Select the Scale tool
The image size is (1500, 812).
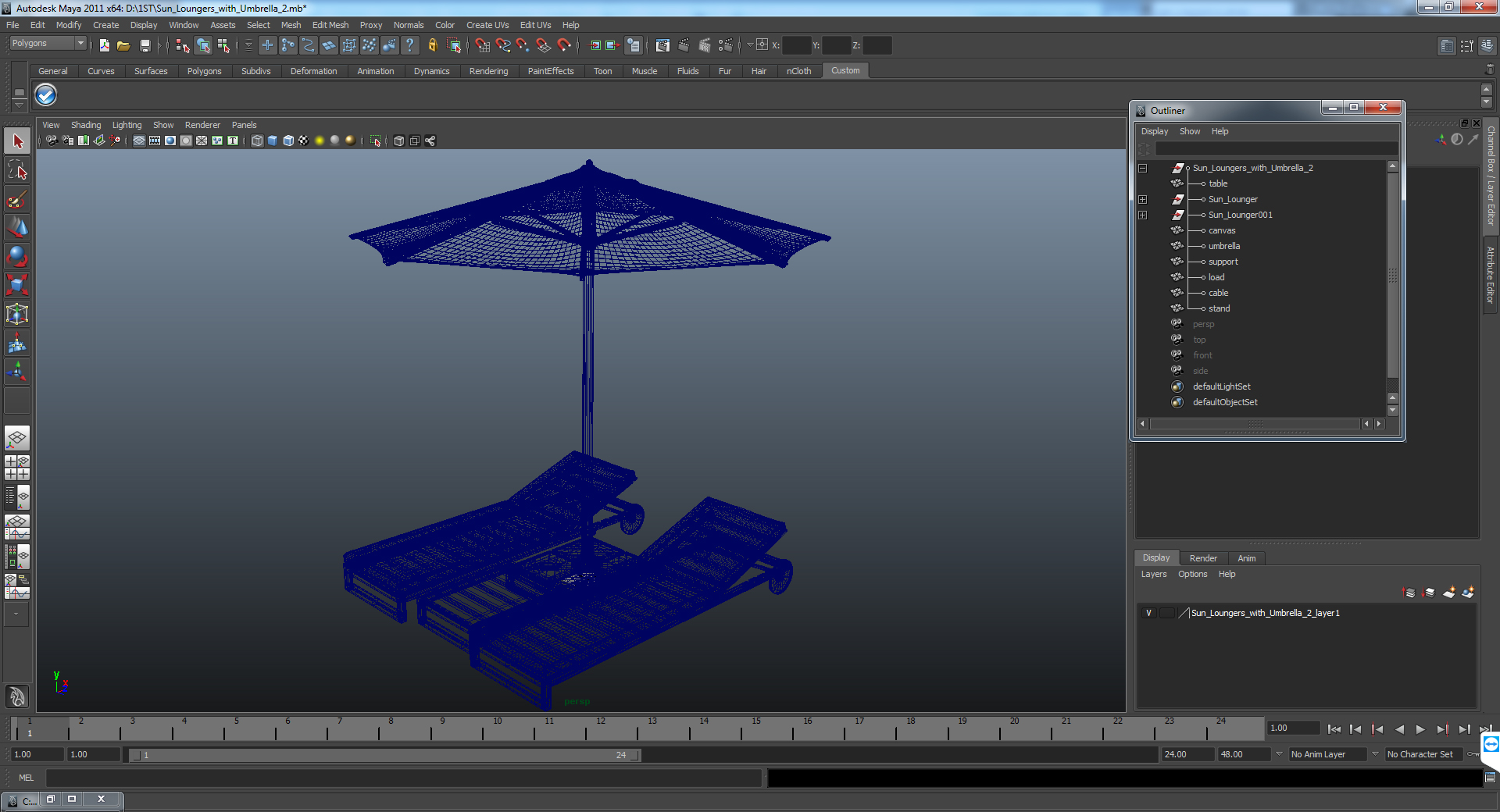tap(17, 286)
